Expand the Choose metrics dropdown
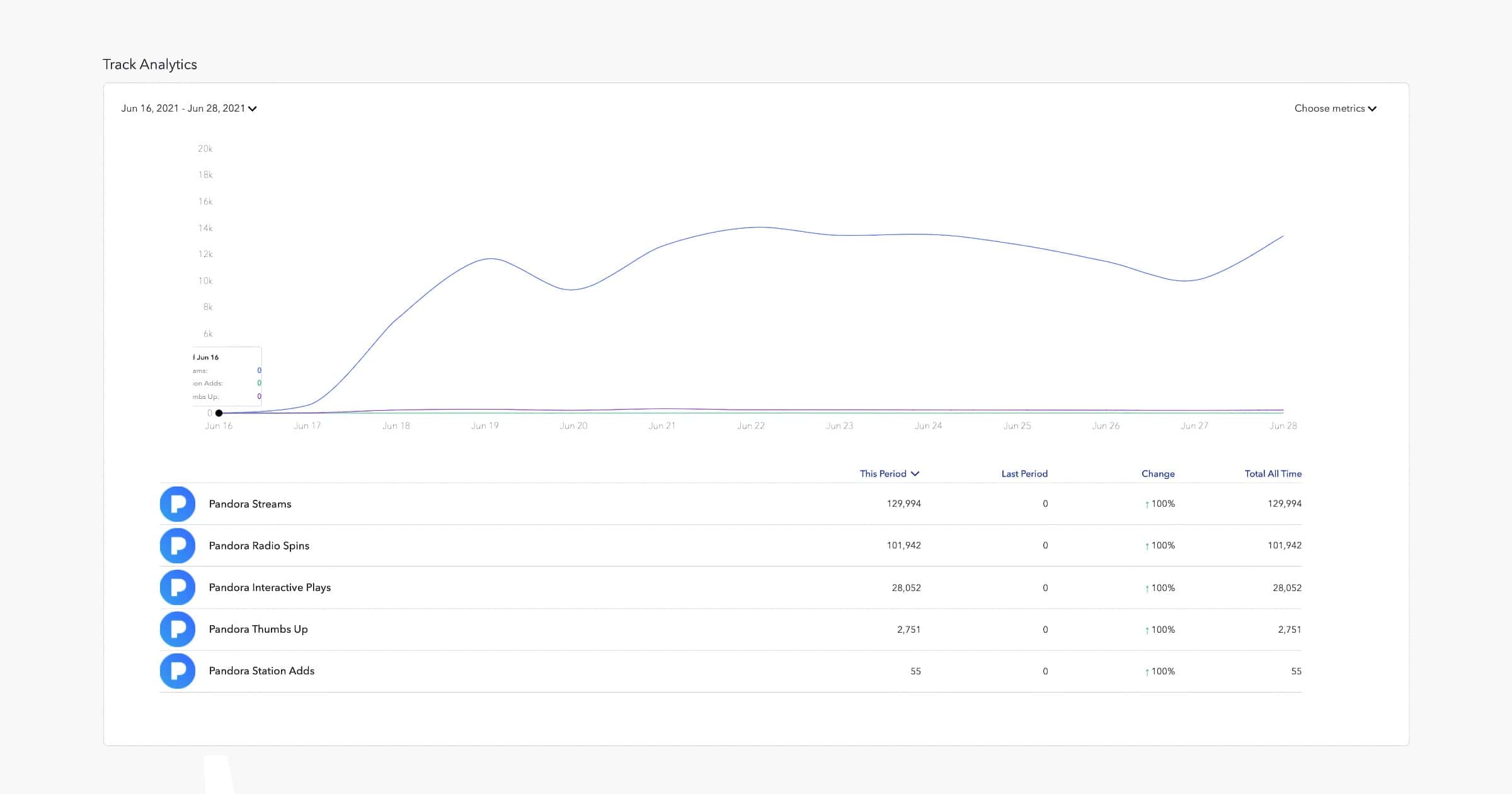 (1335, 108)
